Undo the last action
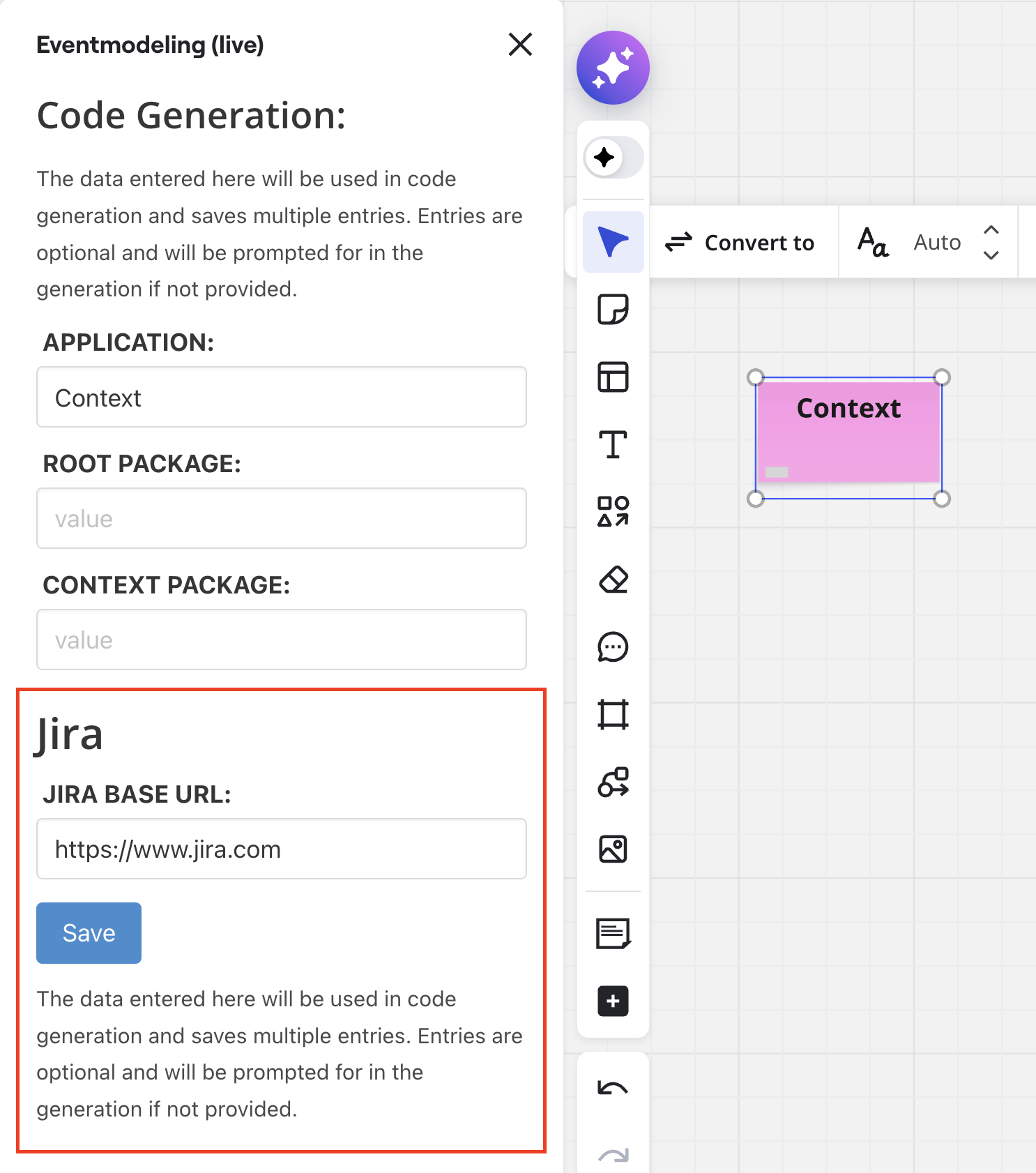The width and height of the screenshot is (1036, 1173). (613, 1088)
